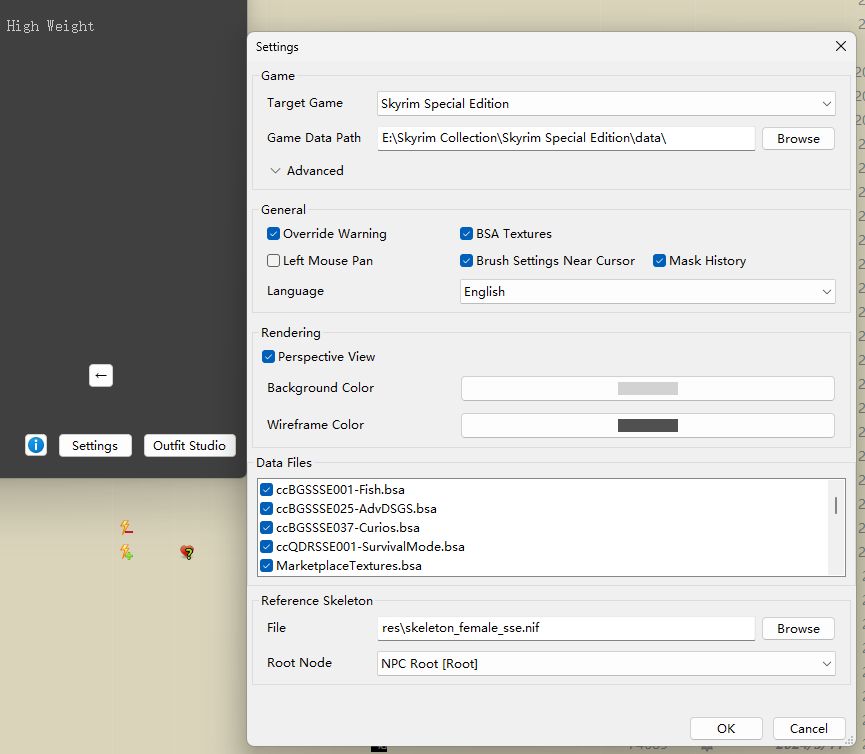The image size is (865, 754).
Task: Click Browse next to Game Data Path
Action: (797, 139)
